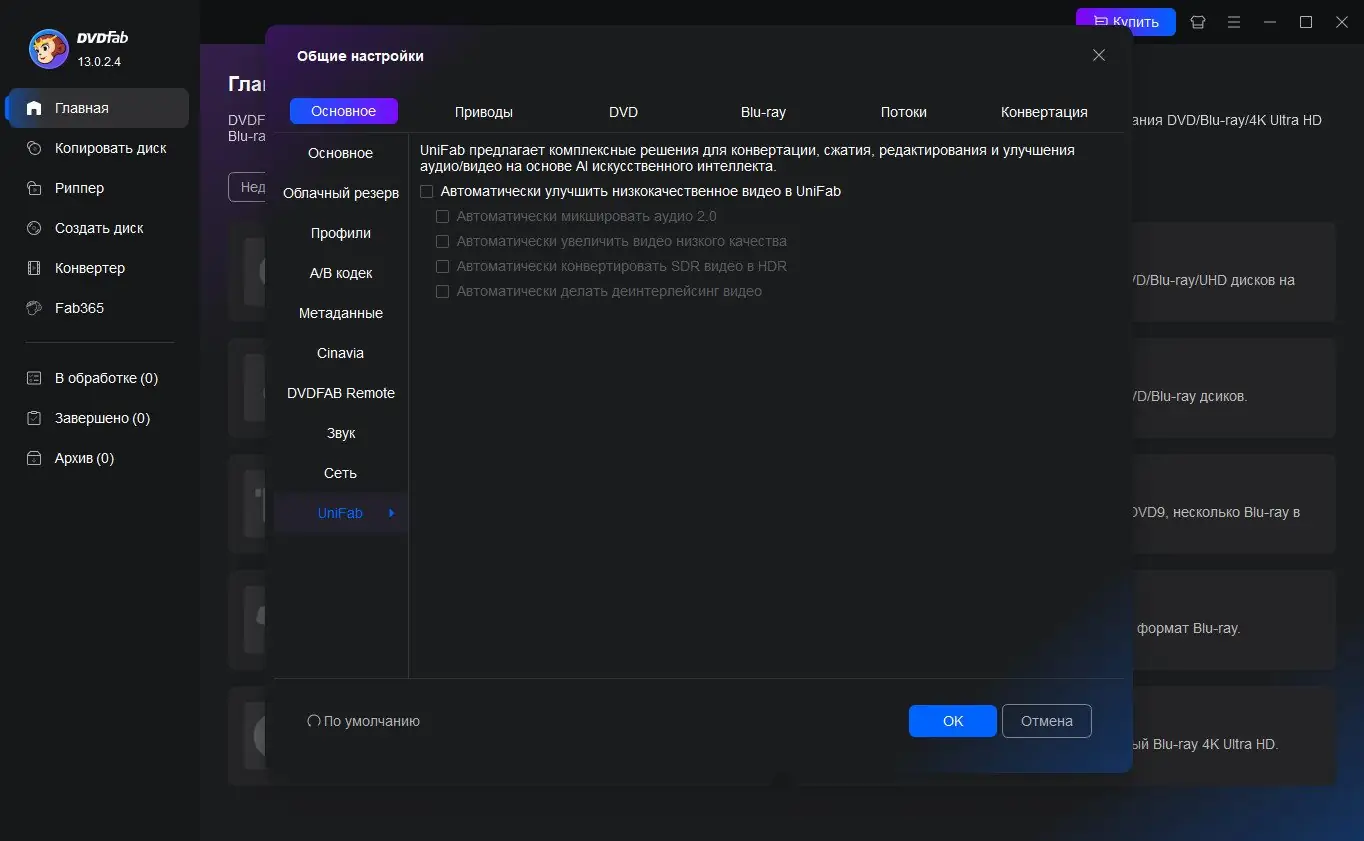Open the Метаданные section
Screen dimensions: 1364x841
pos(341,313)
